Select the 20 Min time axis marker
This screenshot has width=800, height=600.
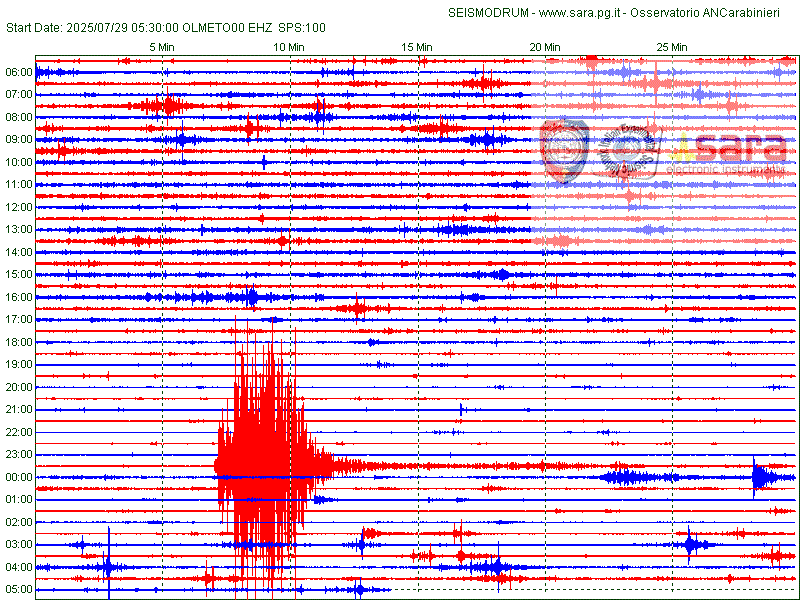click(x=544, y=47)
